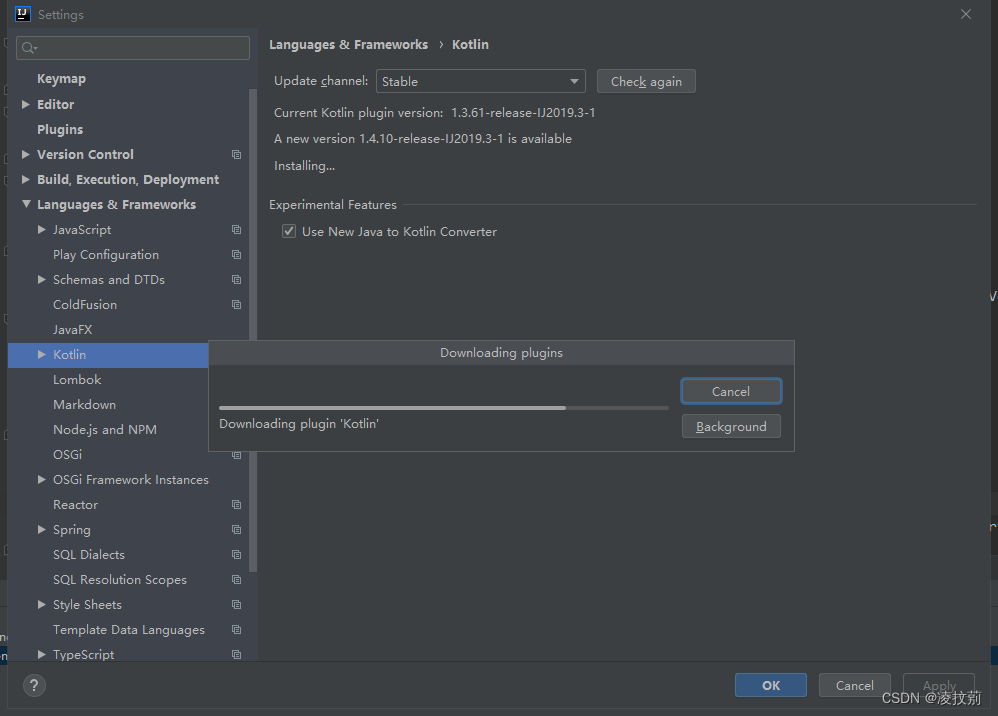Image resolution: width=998 pixels, height=716 pixels.
Task: Select SQL Dialects settings
Action: click(x=88, y=554)
